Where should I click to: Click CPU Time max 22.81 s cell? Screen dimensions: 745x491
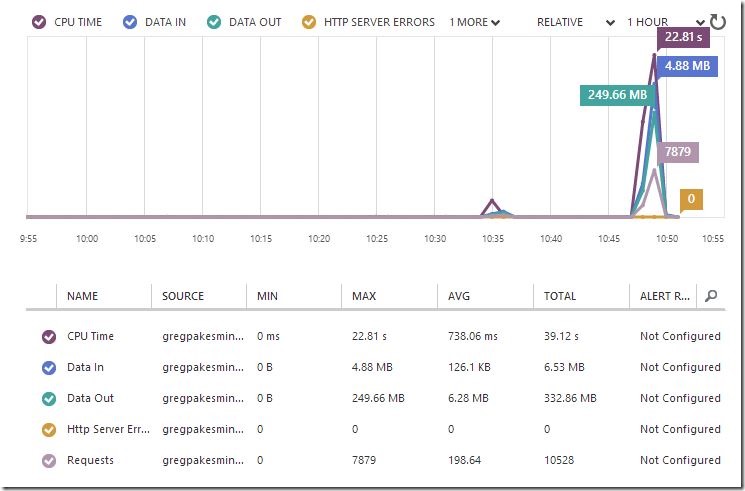pyautogui.click(x=369, y=336)
